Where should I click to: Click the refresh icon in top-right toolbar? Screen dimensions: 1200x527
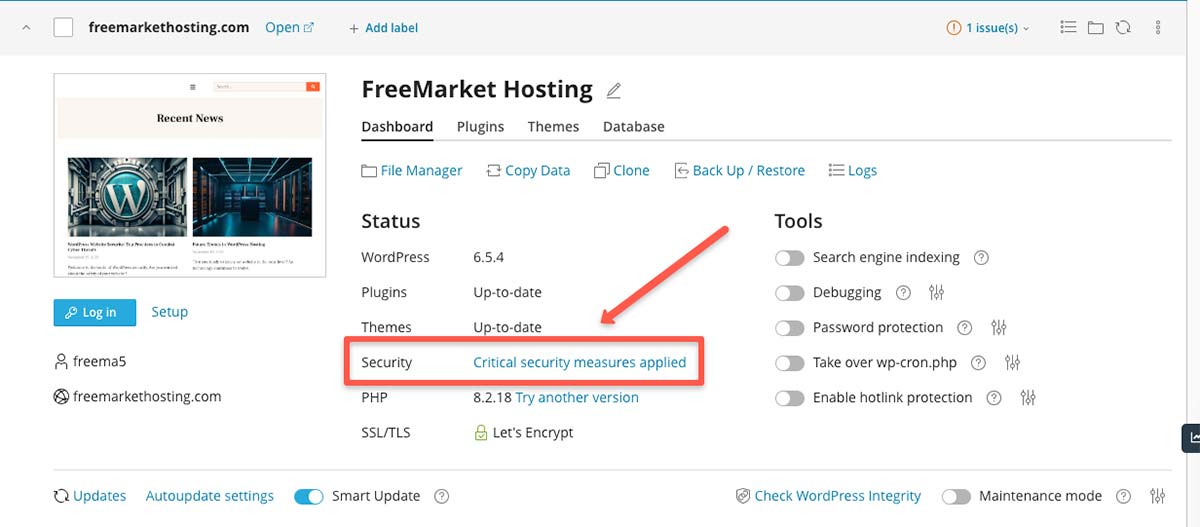pos(1124,28)
